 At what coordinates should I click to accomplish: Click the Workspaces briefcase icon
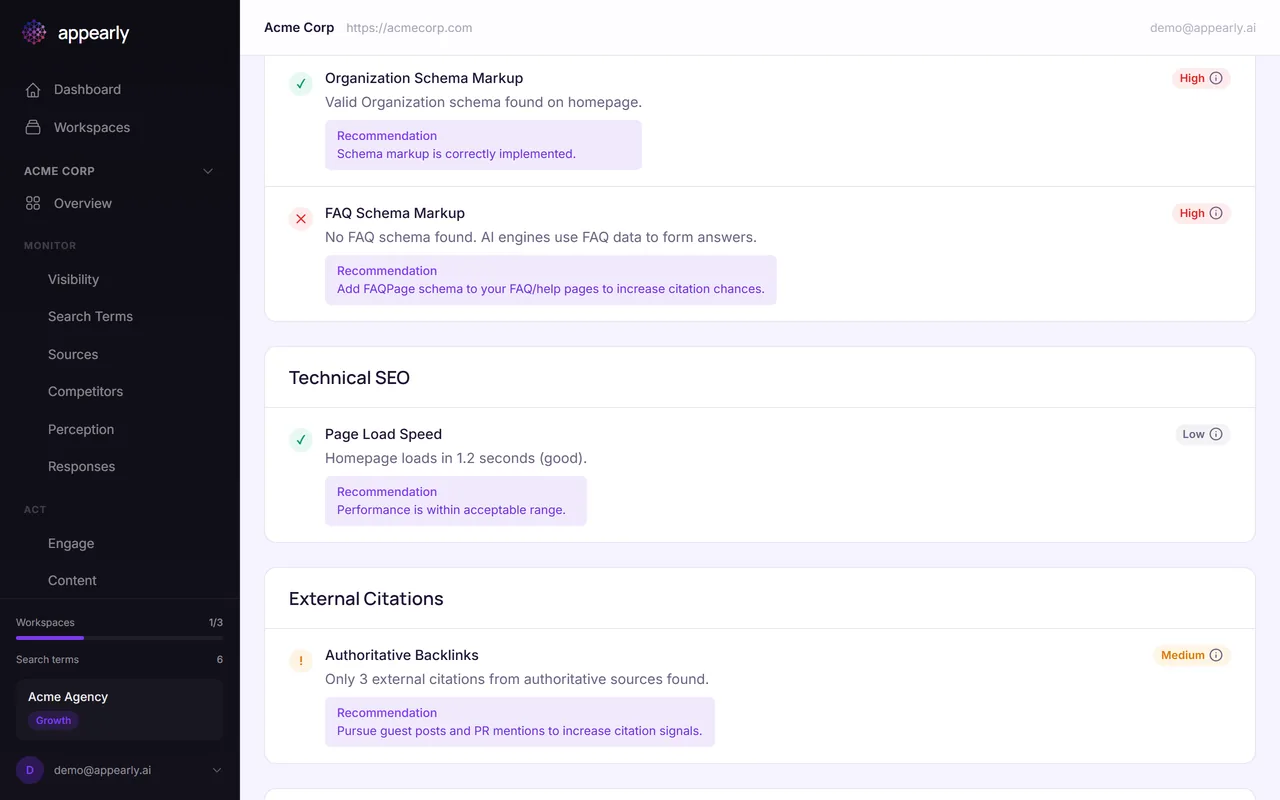click(33, 128)
